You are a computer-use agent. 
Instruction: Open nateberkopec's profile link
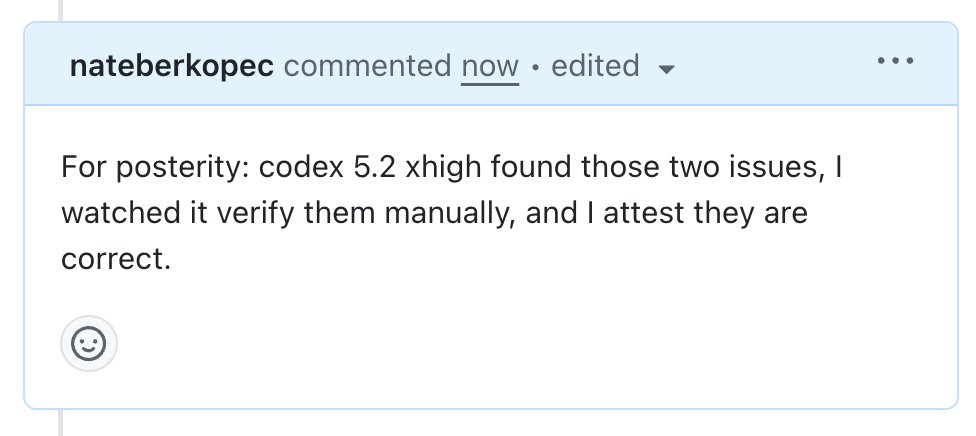click(x=172, y=66)
